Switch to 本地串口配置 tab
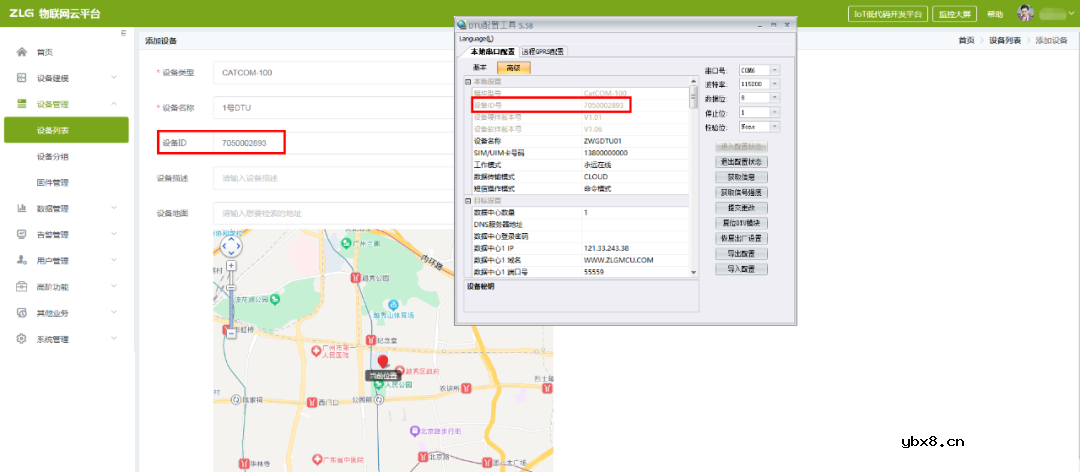1080x472 pixels. [x=492, y=52]
